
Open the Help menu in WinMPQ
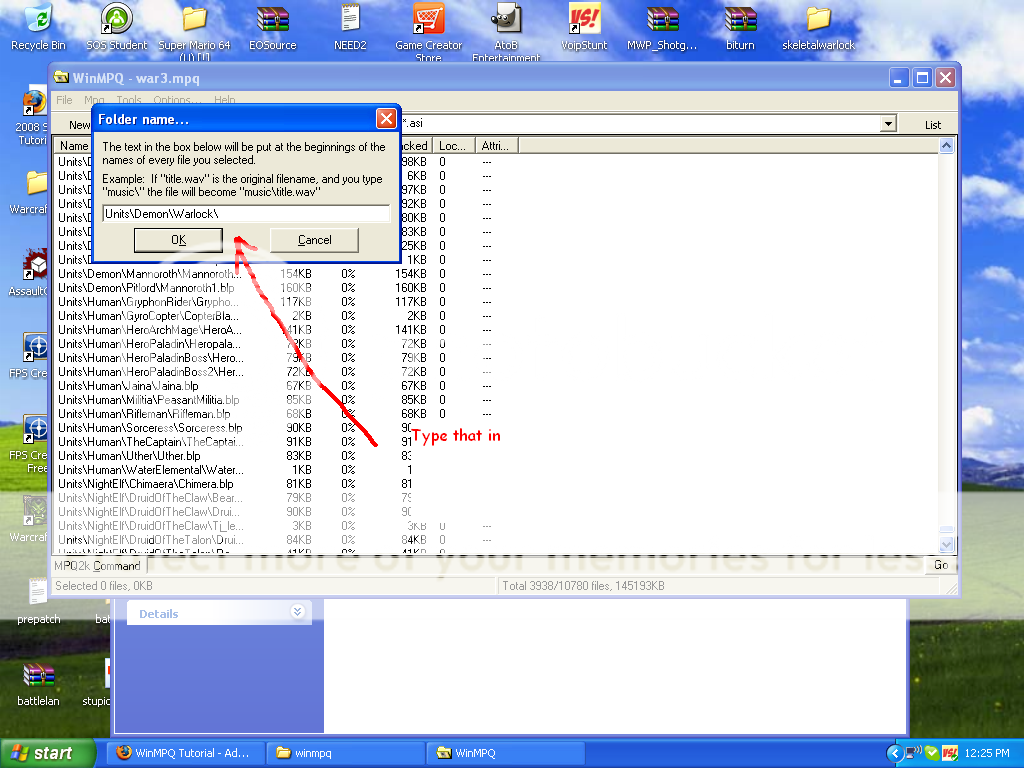[225, 100]
